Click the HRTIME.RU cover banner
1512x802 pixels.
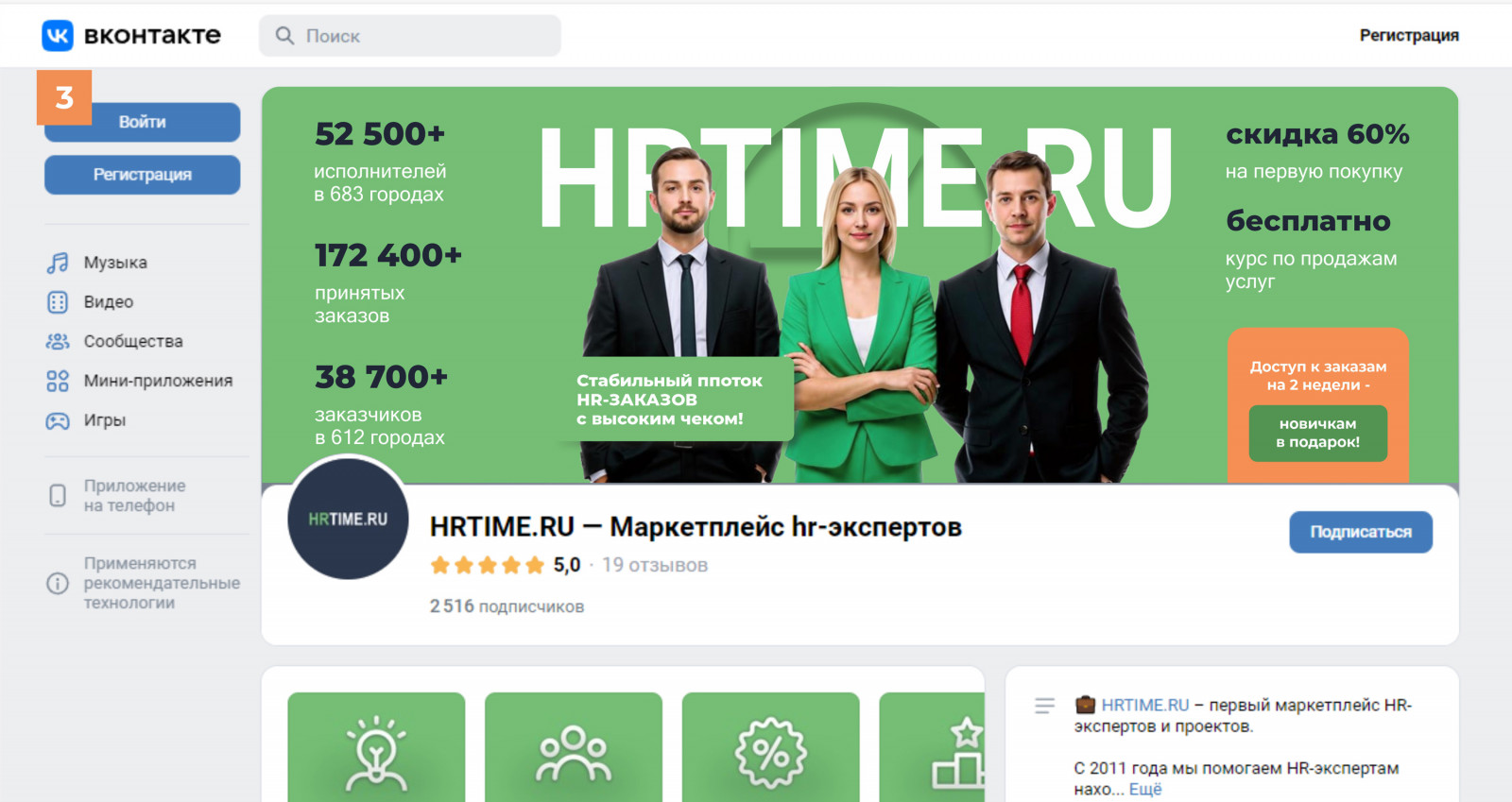pyautogui.click(x=860, y=284)
